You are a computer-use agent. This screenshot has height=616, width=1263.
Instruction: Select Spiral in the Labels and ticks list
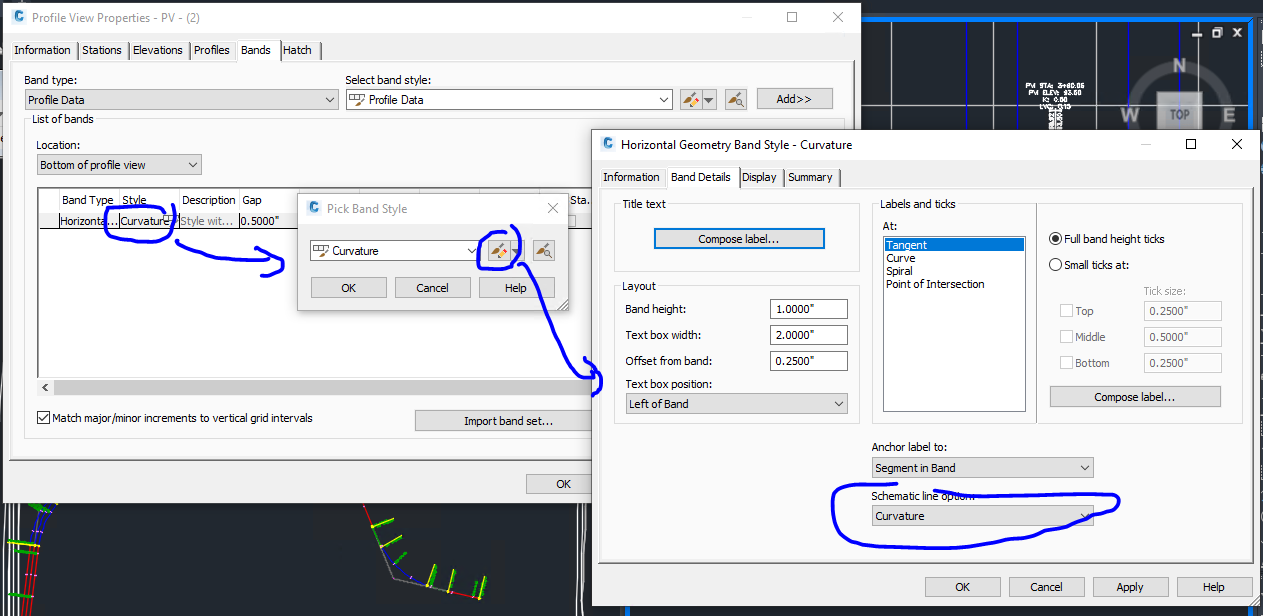pos(899,270)
